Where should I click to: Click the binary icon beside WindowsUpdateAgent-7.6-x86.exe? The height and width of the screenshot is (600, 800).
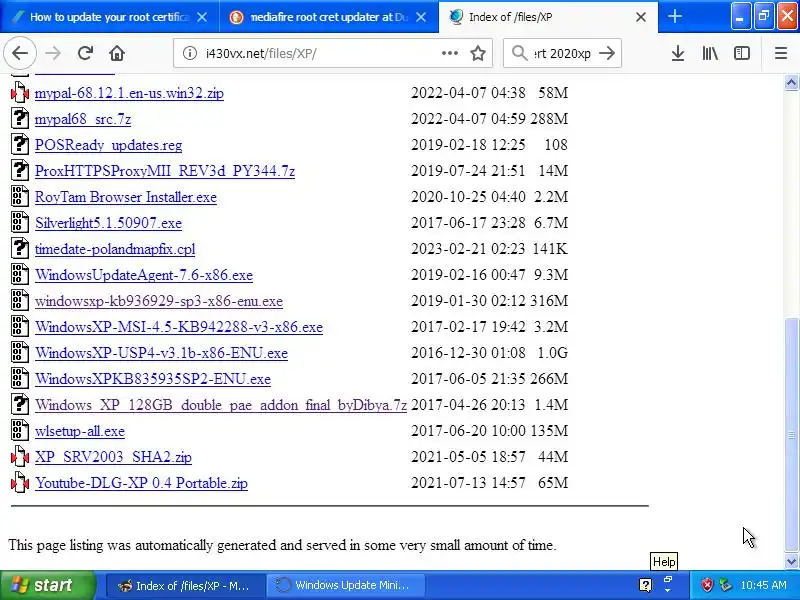click(x=20, y=275)
